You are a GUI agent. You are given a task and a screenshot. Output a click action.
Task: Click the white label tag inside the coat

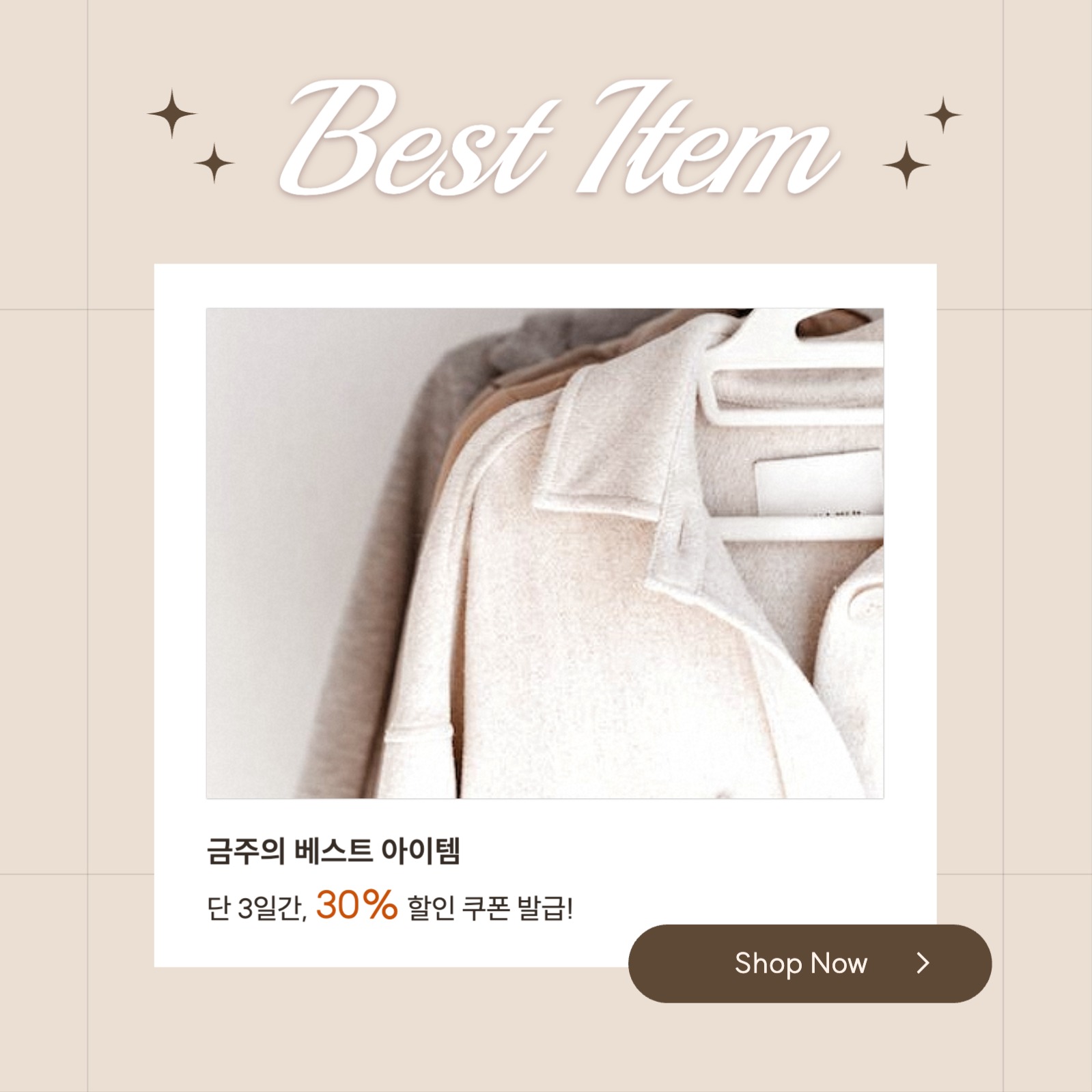(818, 481)
